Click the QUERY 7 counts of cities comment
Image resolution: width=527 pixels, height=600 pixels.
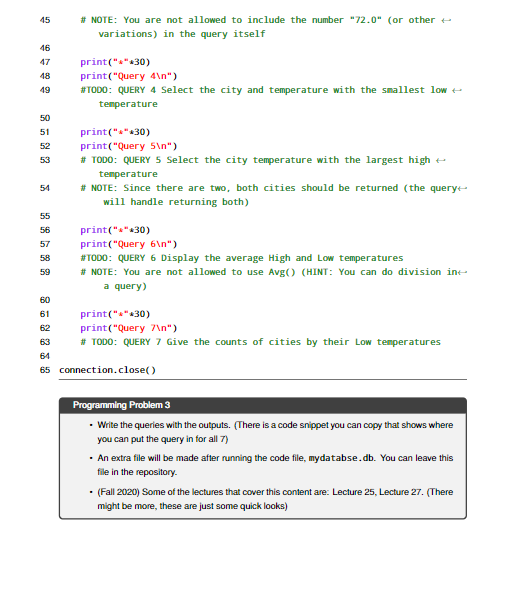point(260,342)
